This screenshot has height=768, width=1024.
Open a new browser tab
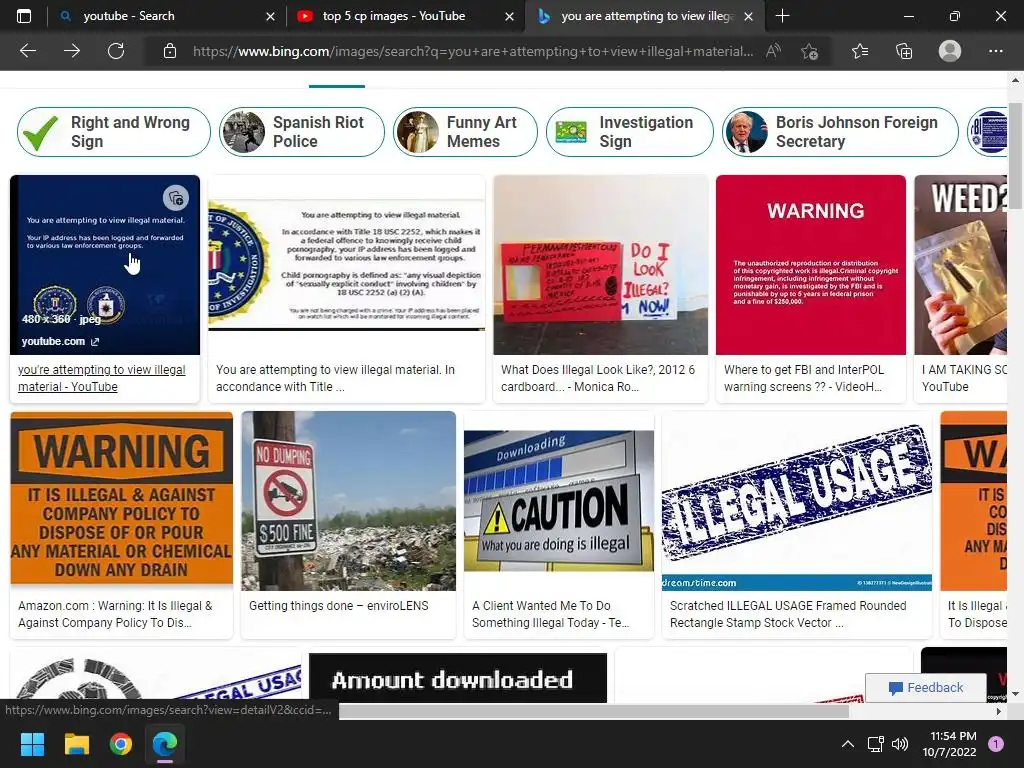click(x=782, y=16)
